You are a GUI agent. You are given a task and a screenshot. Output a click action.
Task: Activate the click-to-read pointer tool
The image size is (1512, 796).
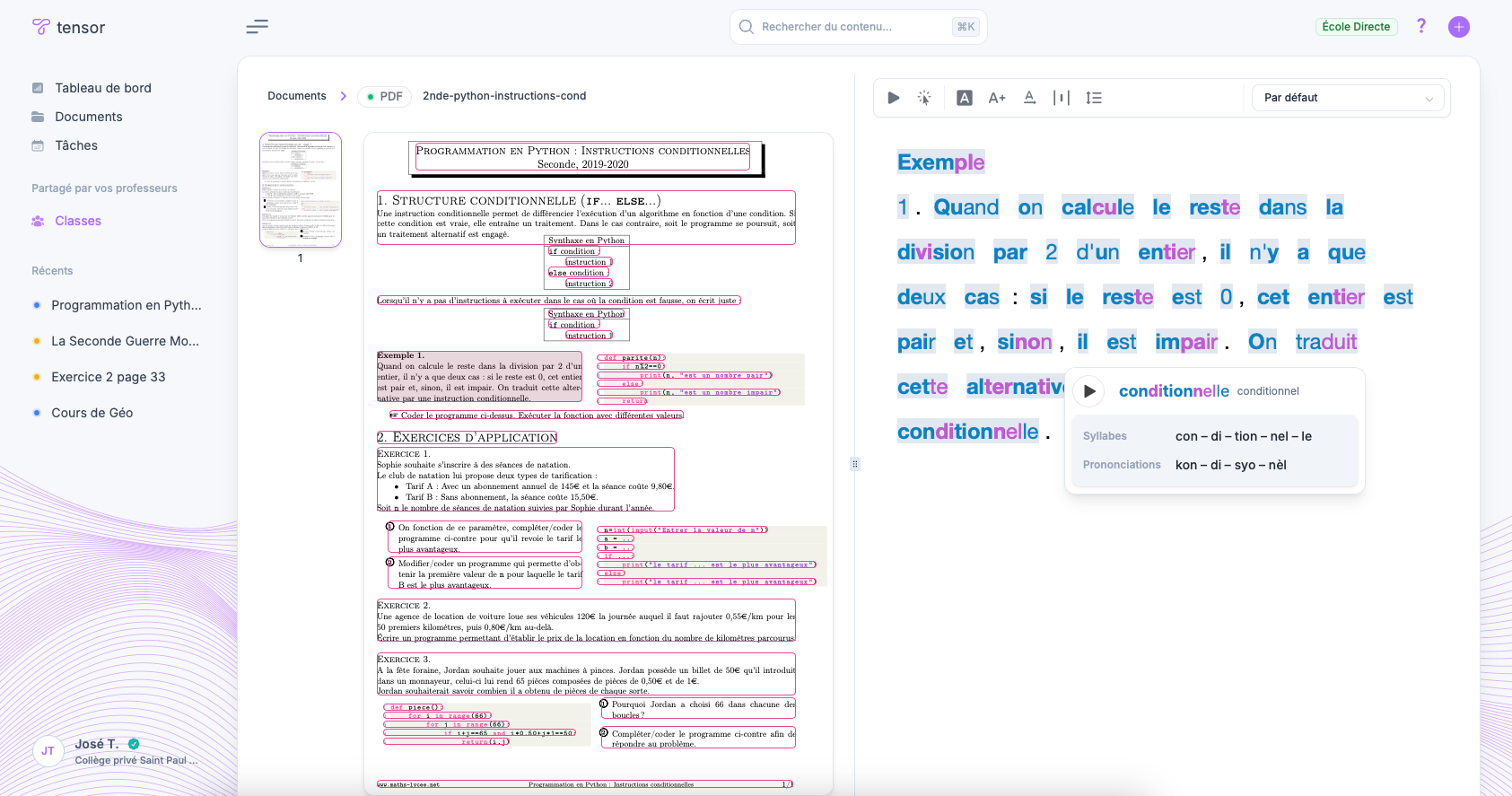point(924,98)
